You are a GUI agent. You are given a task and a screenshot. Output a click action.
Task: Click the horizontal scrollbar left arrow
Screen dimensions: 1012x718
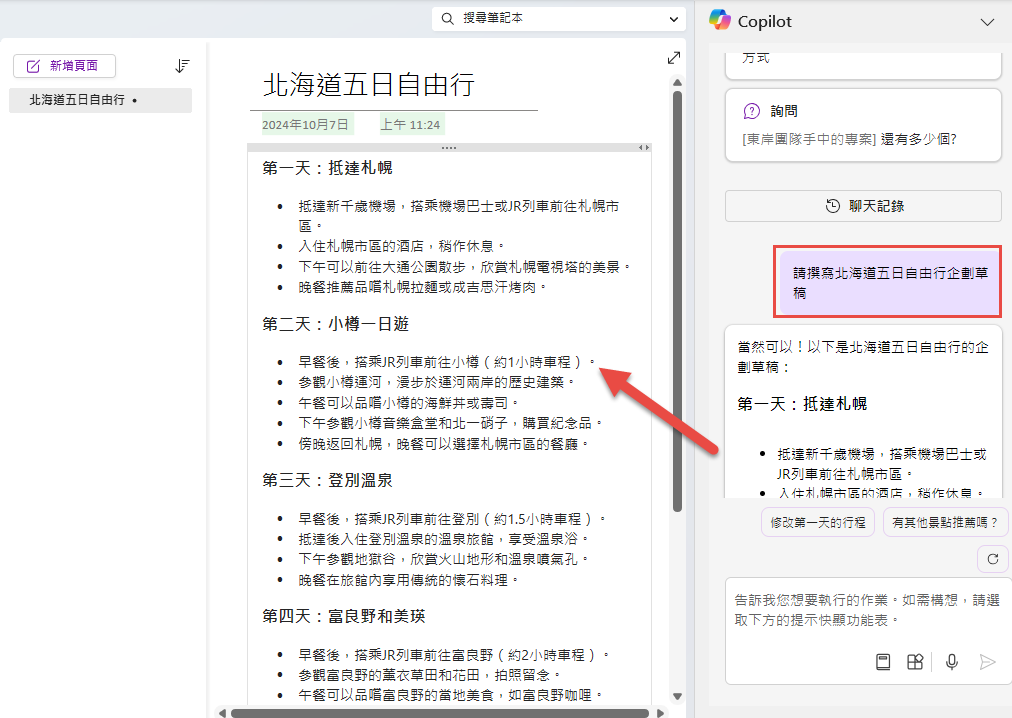point(222,713)
